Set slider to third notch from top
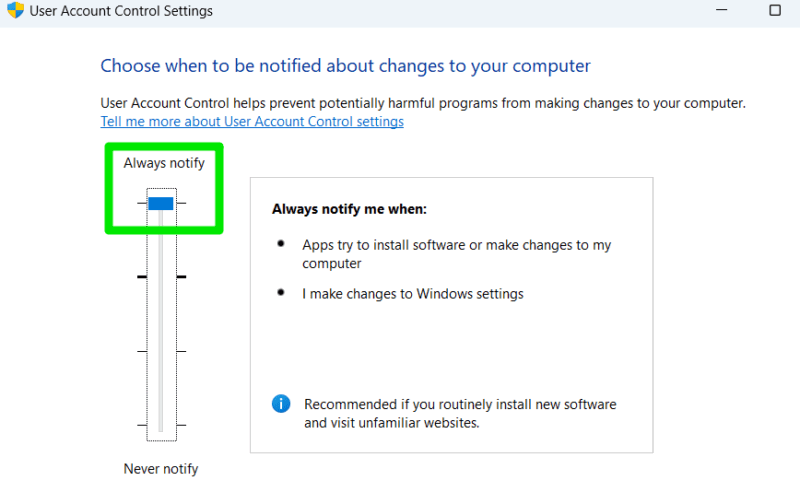Screen dimensions: 800x504 pos(161,351)
